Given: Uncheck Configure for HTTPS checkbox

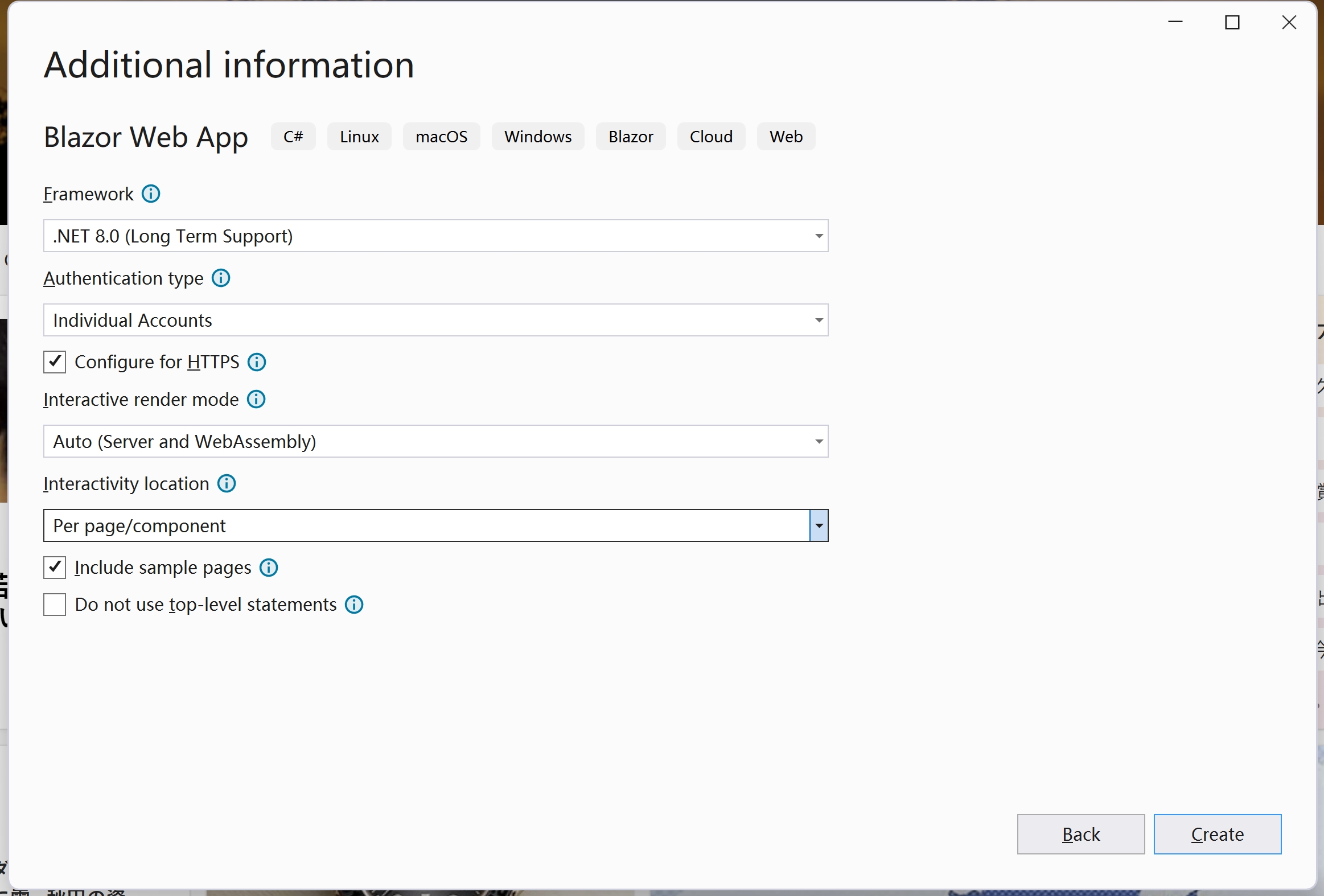Looking at the screenshot, I should tap(55, 361).
